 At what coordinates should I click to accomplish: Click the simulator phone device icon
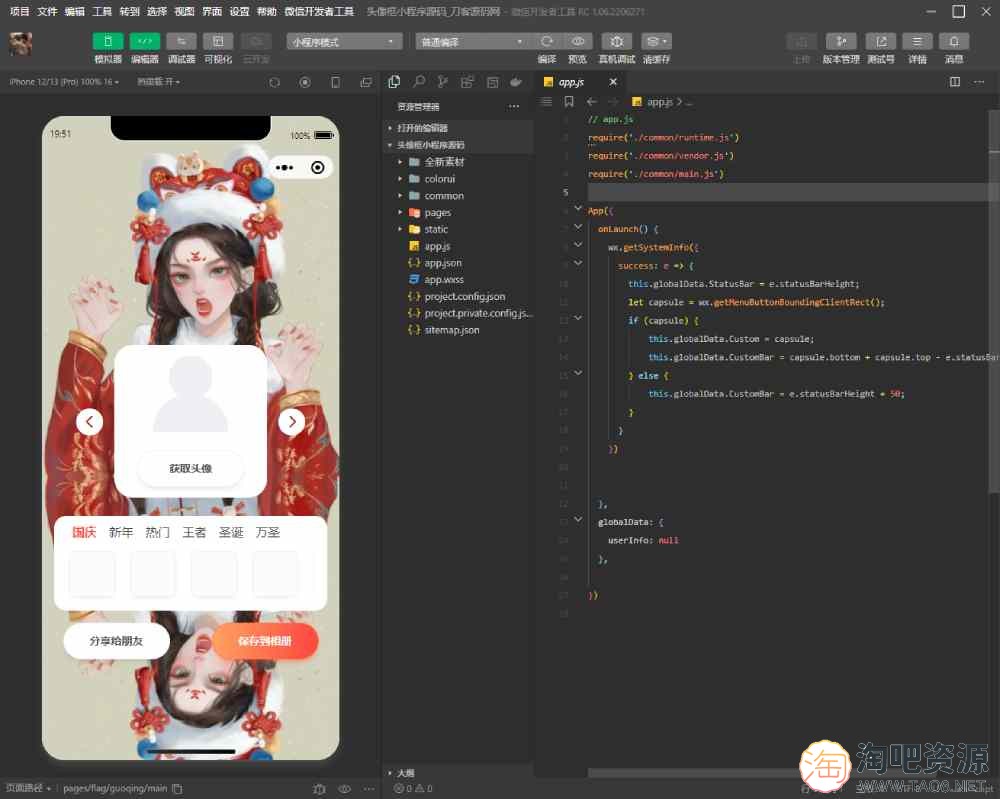pyautogui.click(x=335, y=82)
